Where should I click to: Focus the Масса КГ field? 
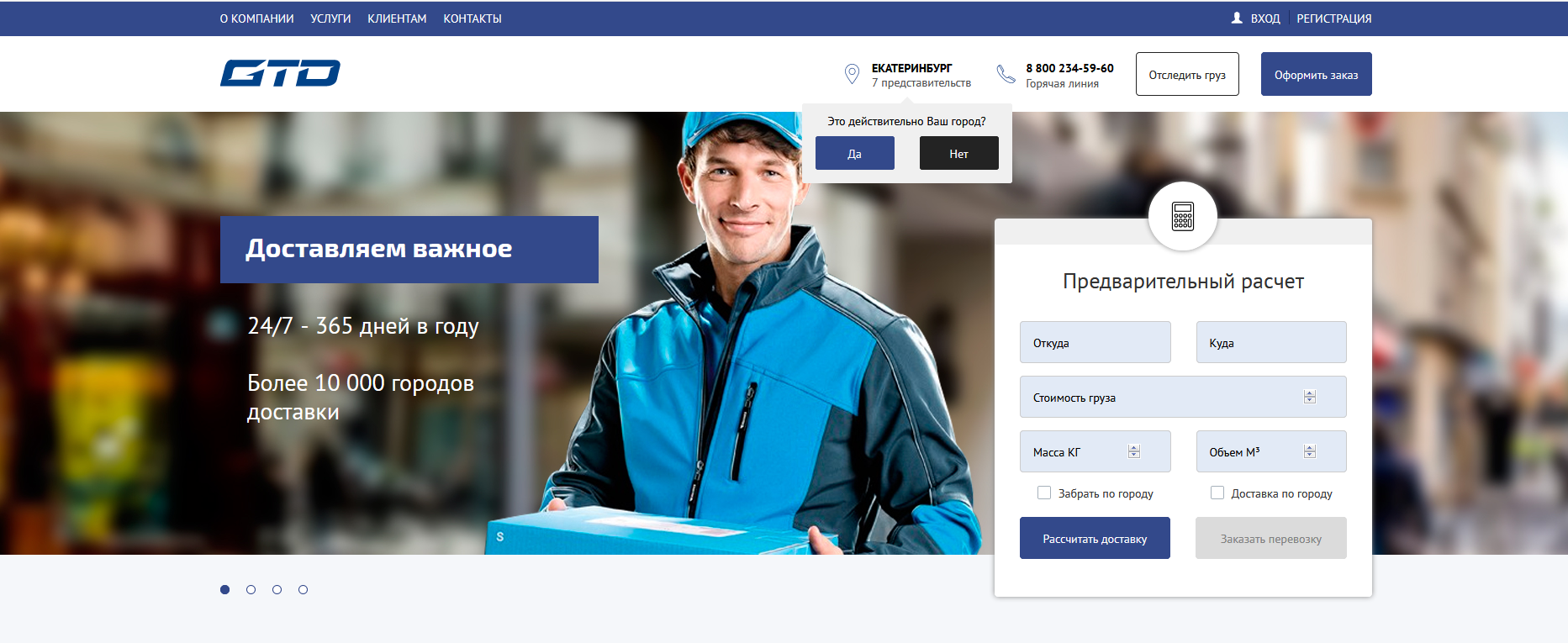tap(1095, 451)
